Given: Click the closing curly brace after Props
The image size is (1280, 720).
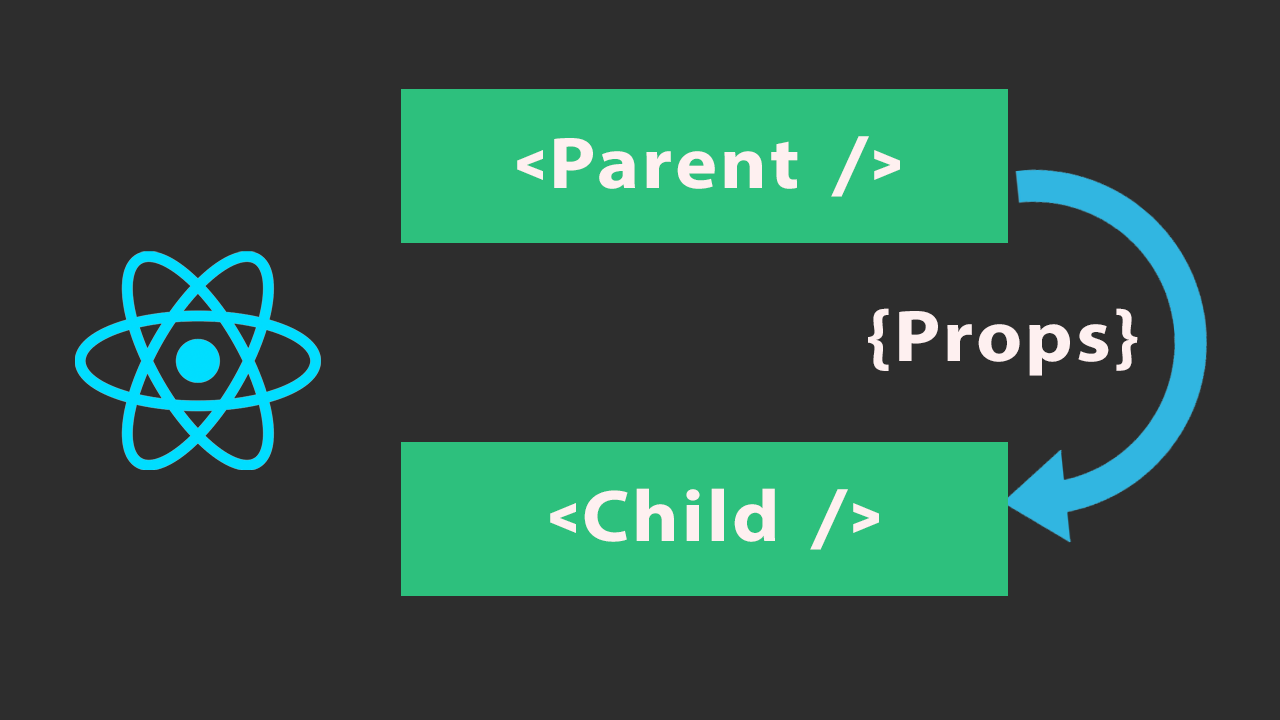Looking at the screenshot, I should tap(1126, 340).
